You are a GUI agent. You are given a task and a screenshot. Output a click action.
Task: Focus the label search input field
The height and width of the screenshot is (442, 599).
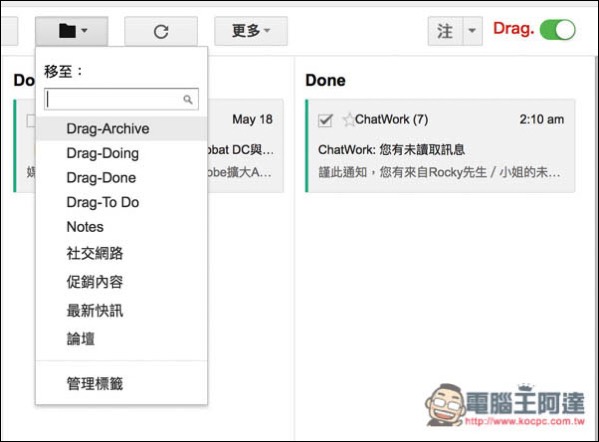[121, 99]
